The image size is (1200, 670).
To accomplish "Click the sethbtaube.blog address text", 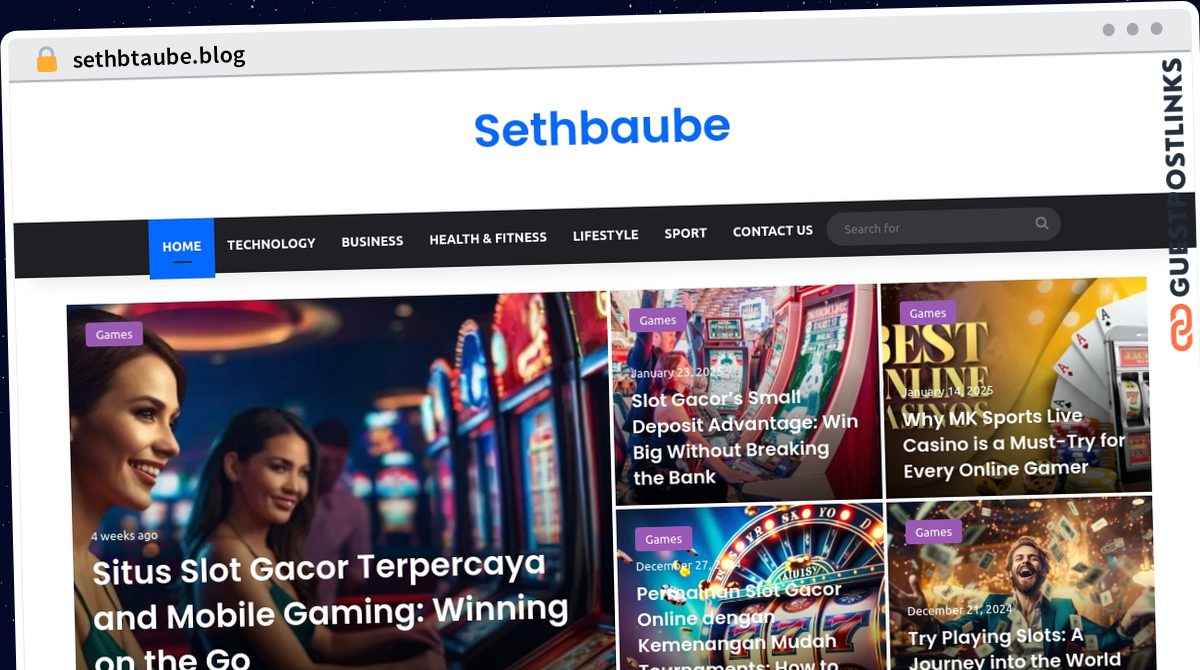I will coord(159,58).
